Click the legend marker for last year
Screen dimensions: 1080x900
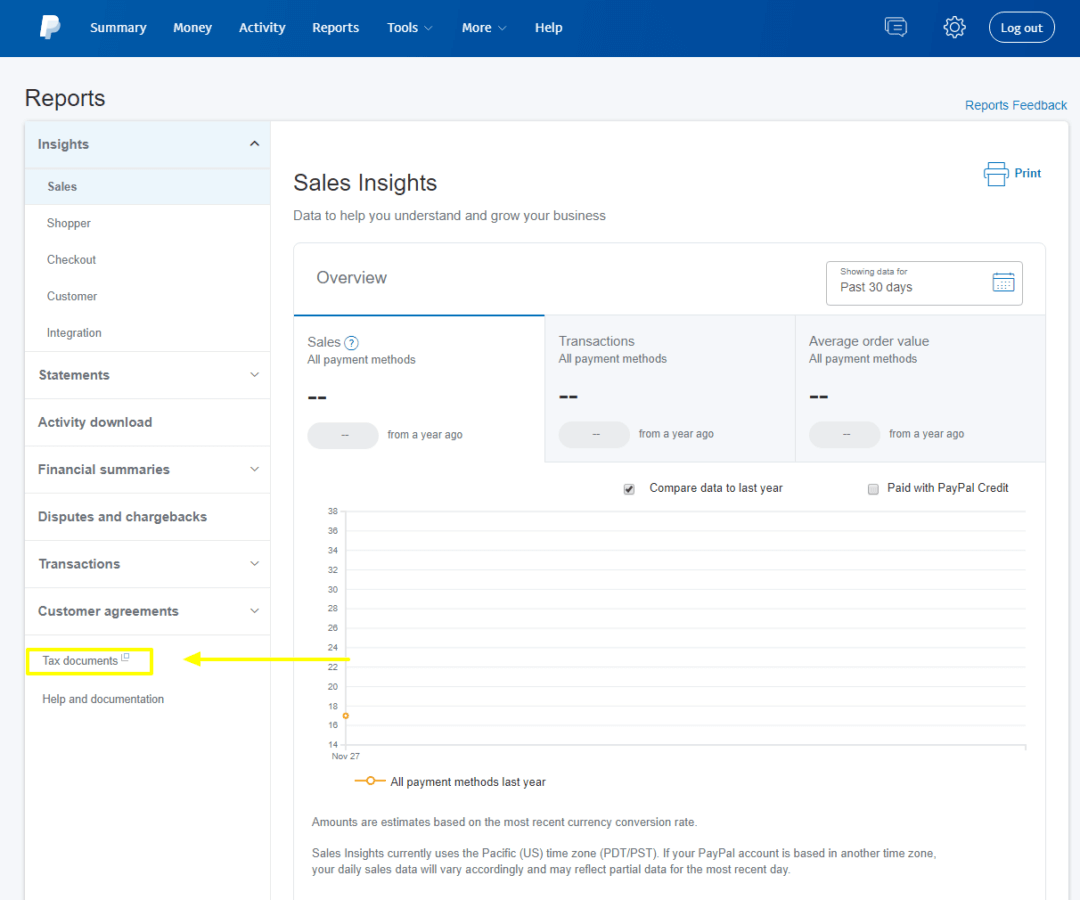point(370,781)
